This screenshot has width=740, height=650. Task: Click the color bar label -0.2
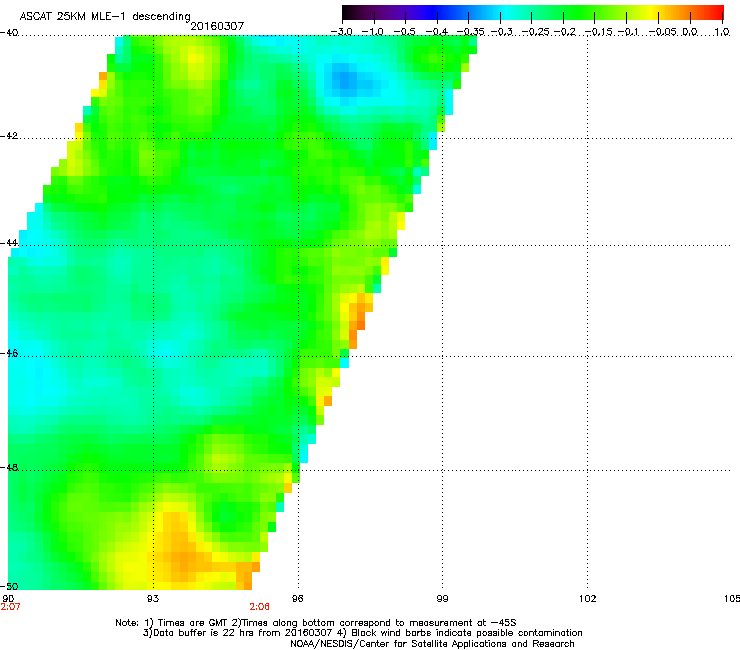[565, 32]
